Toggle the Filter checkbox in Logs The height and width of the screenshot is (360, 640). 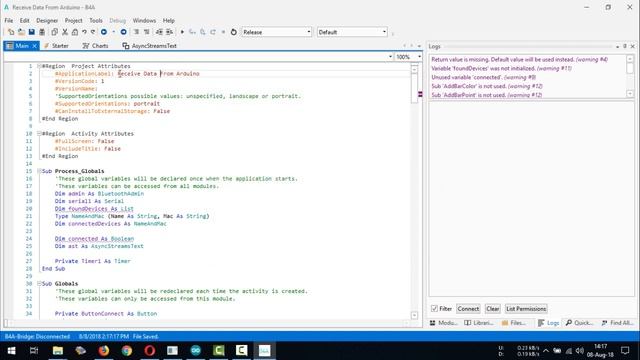click(x=434, y=309)
